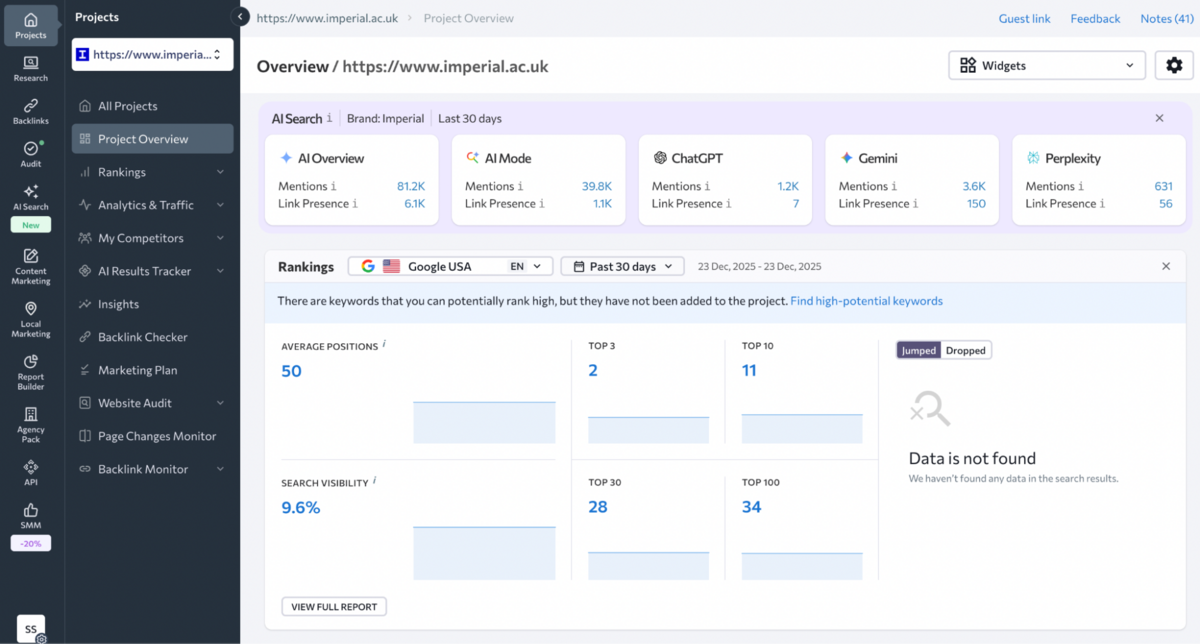
Task: Click the Average Positions value 50
Action: click(291, 371)
